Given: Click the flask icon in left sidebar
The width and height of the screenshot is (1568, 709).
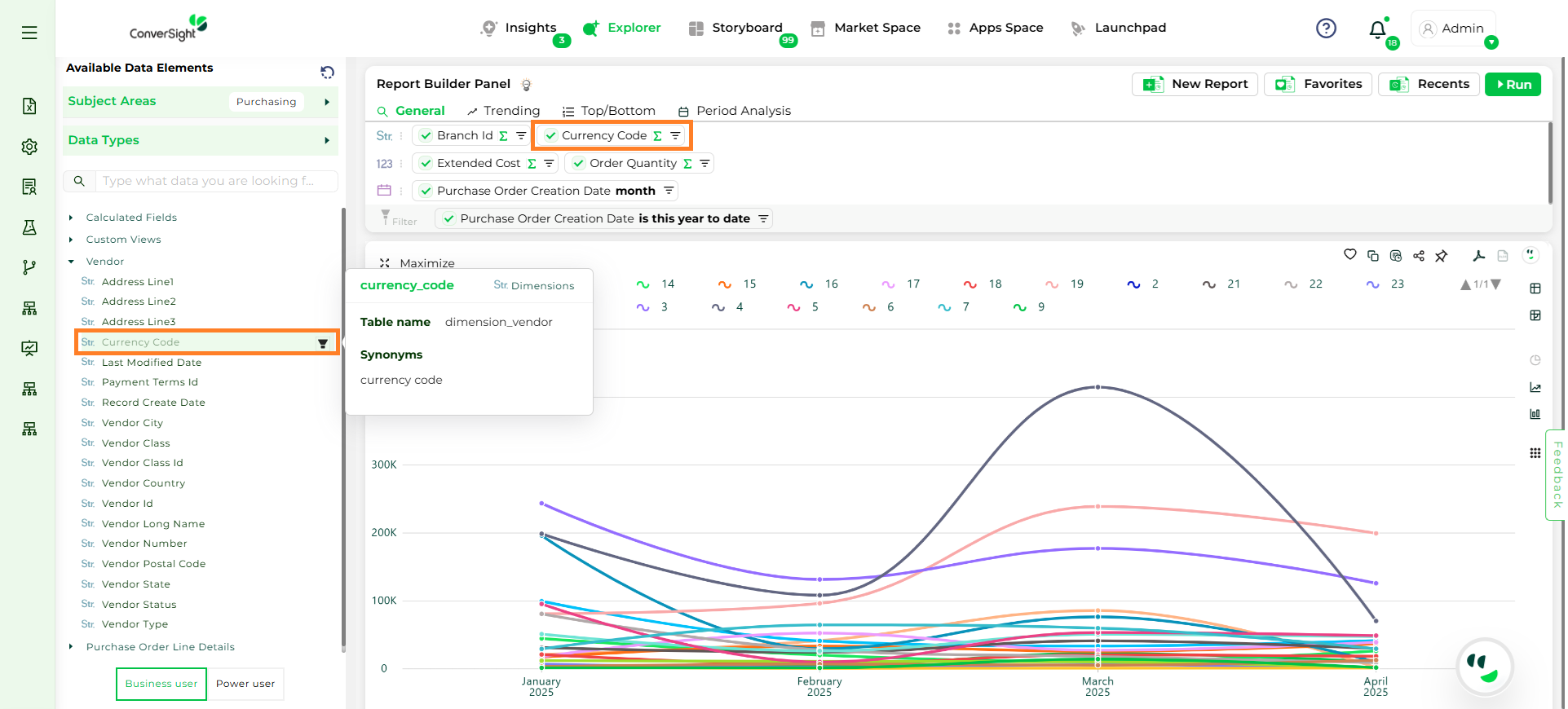Looking at the screenshot, I should click(29, 227).
